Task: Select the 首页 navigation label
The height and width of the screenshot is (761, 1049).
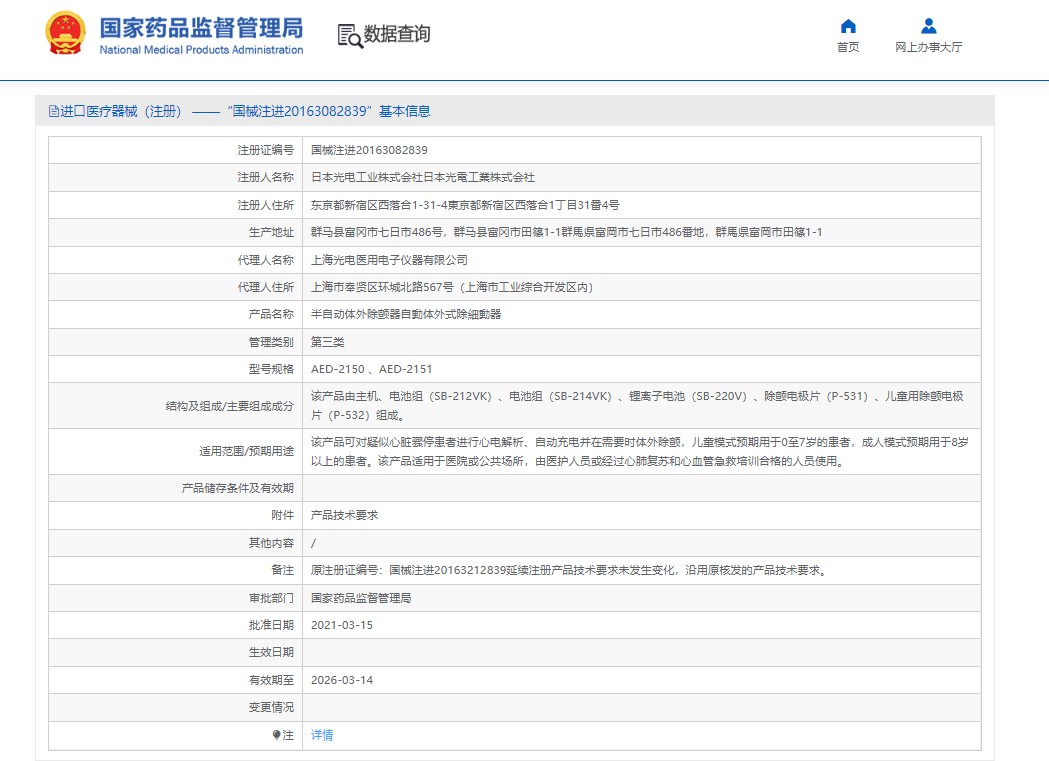Action: [848, 47]
